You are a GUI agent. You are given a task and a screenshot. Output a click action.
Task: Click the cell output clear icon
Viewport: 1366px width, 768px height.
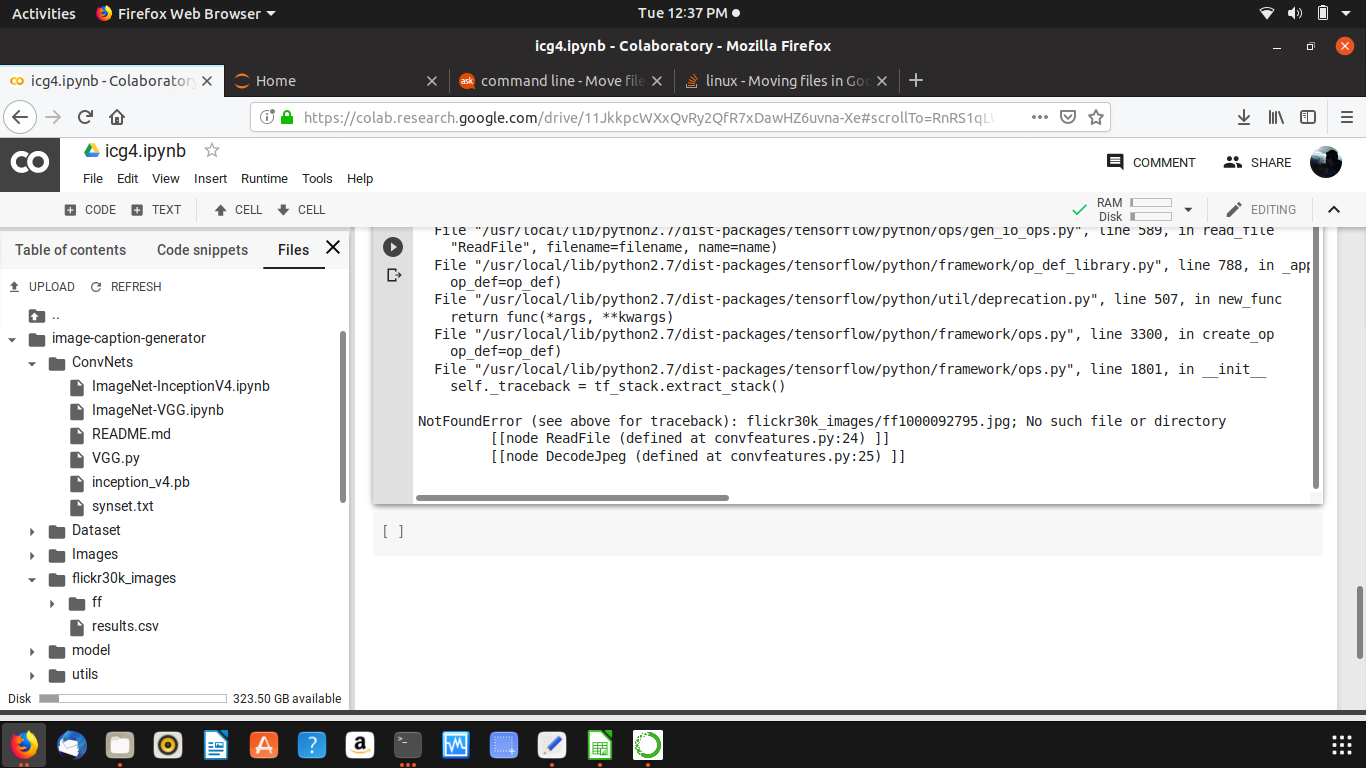tap(393, 274)
